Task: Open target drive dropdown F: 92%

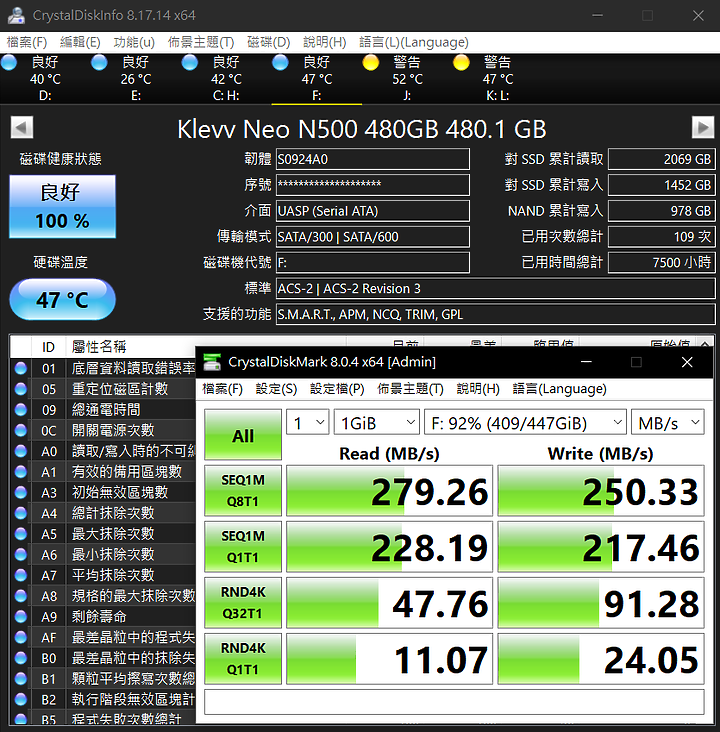Action: point(525,422)
